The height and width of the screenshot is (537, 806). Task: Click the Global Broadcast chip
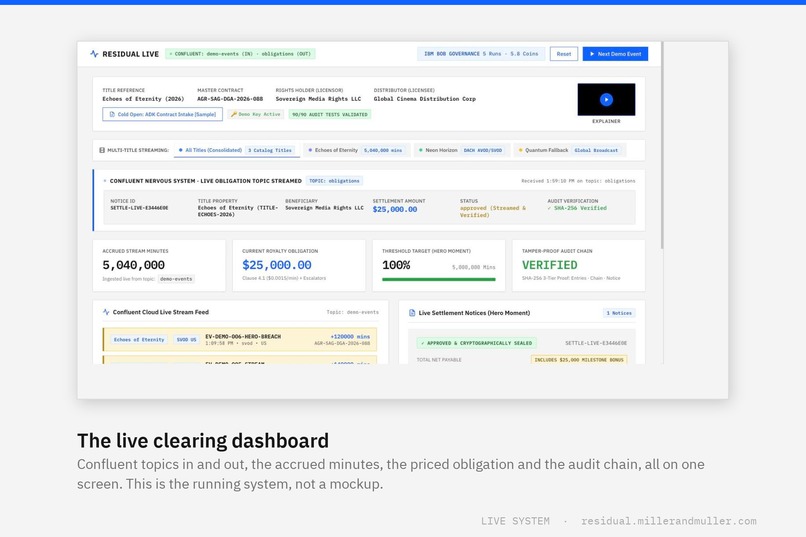click(596, 150)
